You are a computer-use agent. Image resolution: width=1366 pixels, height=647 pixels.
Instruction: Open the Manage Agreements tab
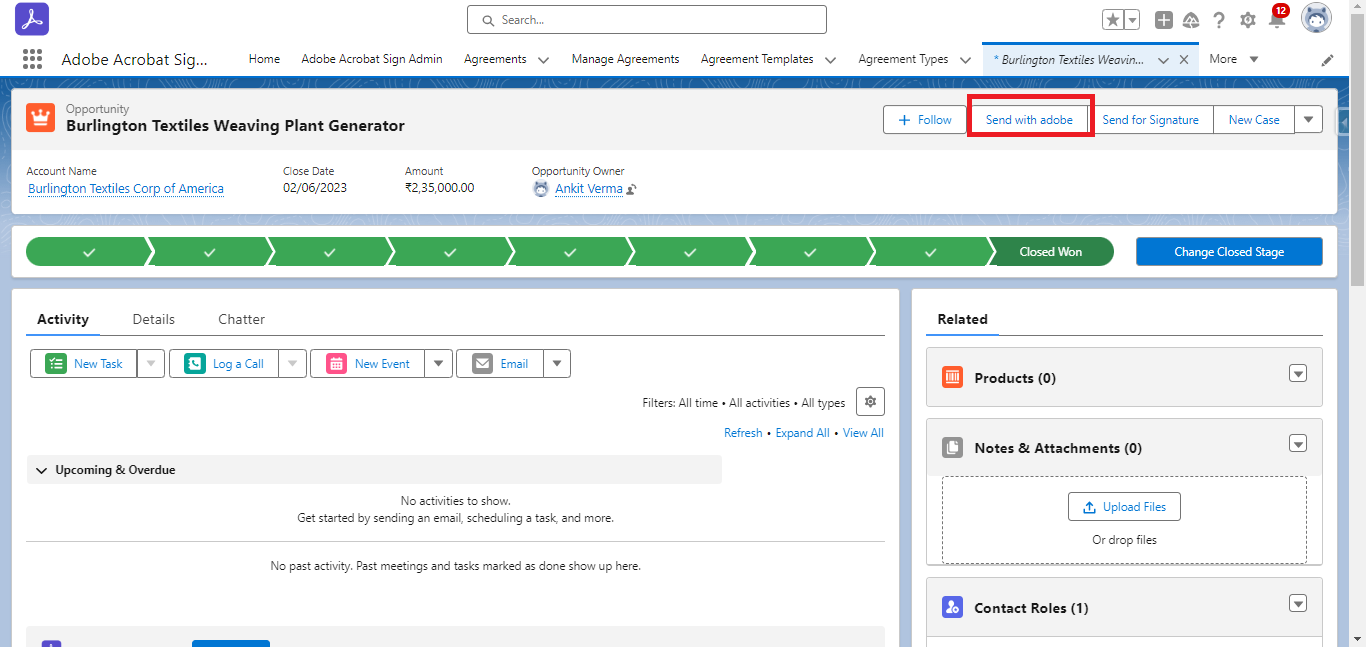pyautogui.click(x=625, y=59)
